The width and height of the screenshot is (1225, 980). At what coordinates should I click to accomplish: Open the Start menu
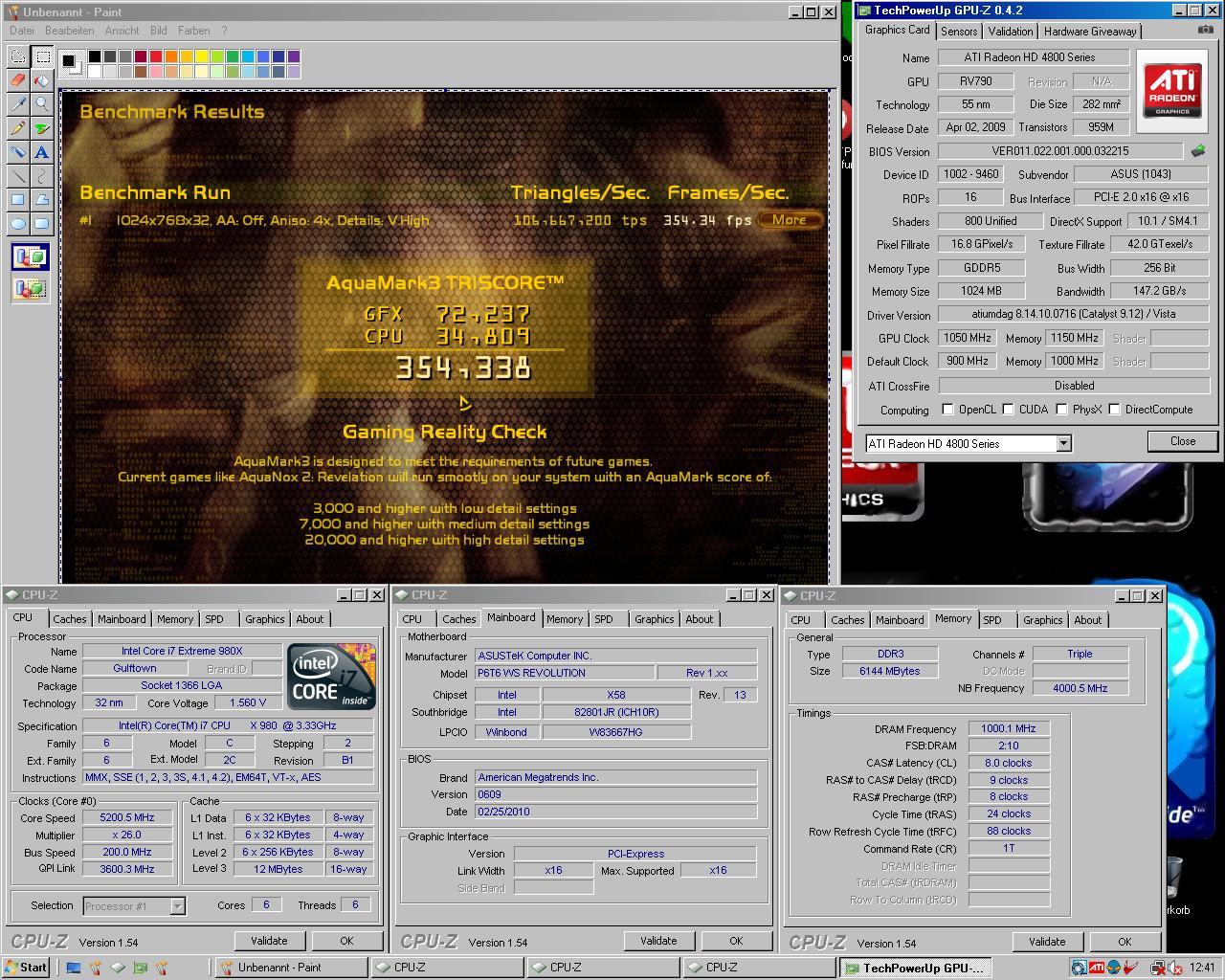click(x=26, y=968)
